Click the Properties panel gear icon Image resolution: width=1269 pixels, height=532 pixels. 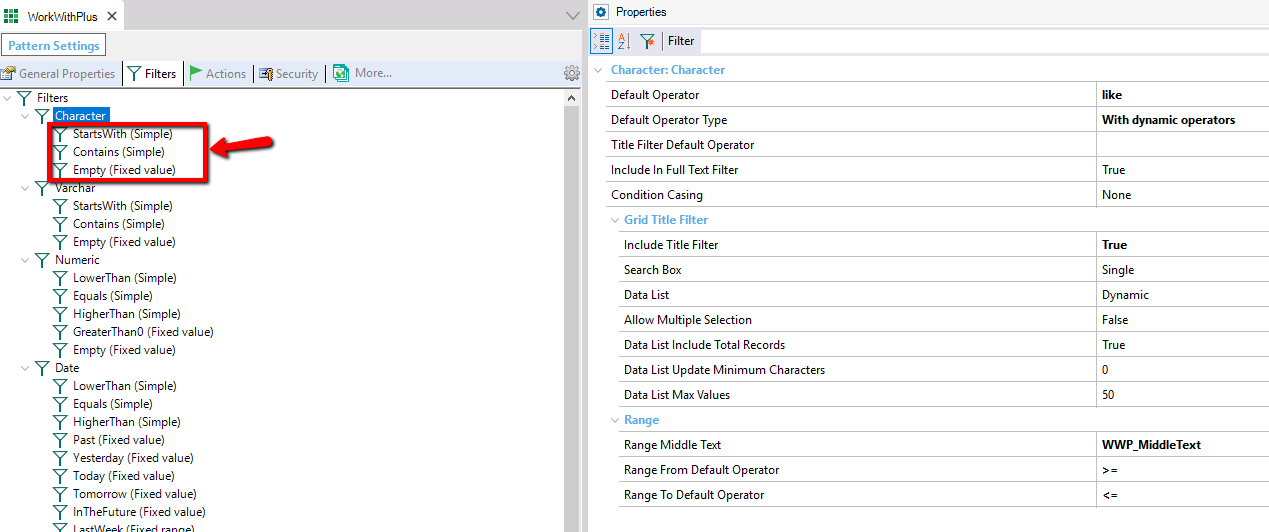[601, 12]
